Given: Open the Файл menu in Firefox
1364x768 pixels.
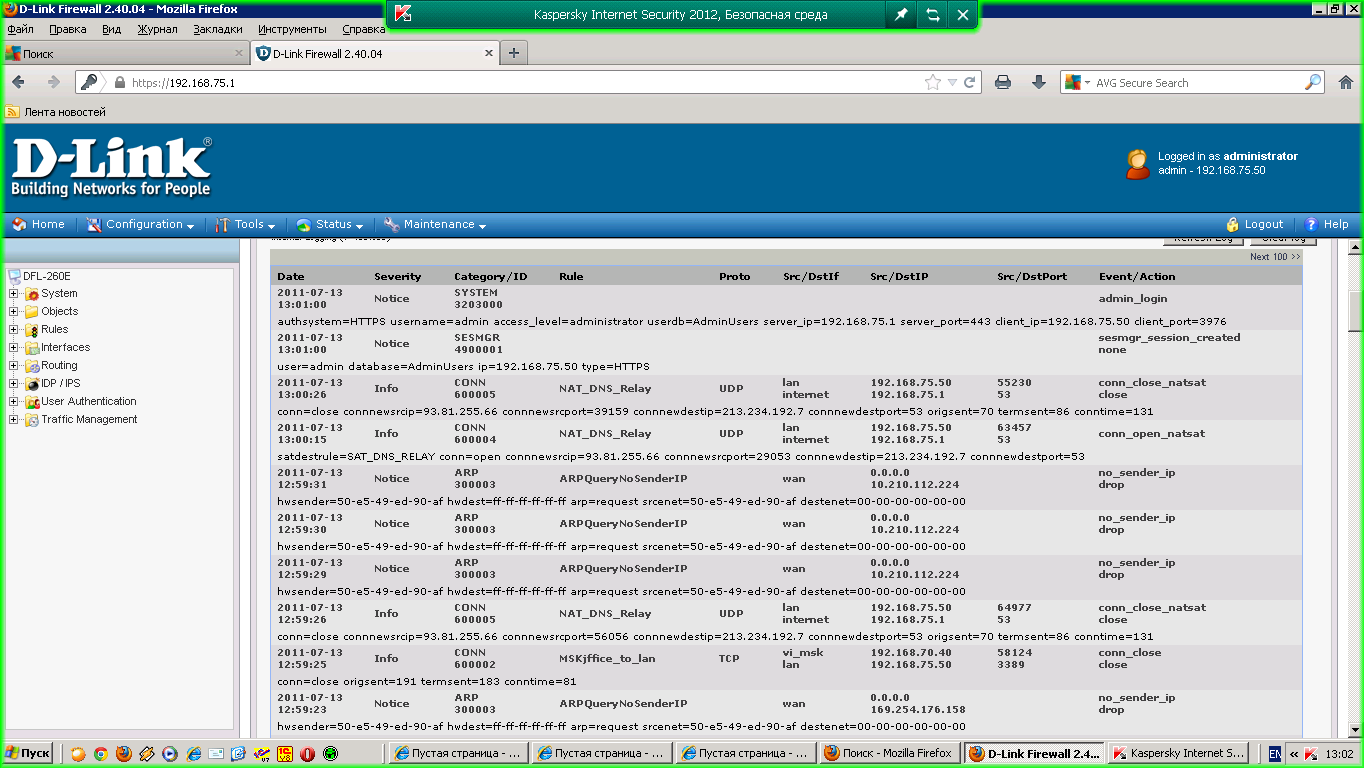Looking at the screenshot, I should [x=20, y=30].
